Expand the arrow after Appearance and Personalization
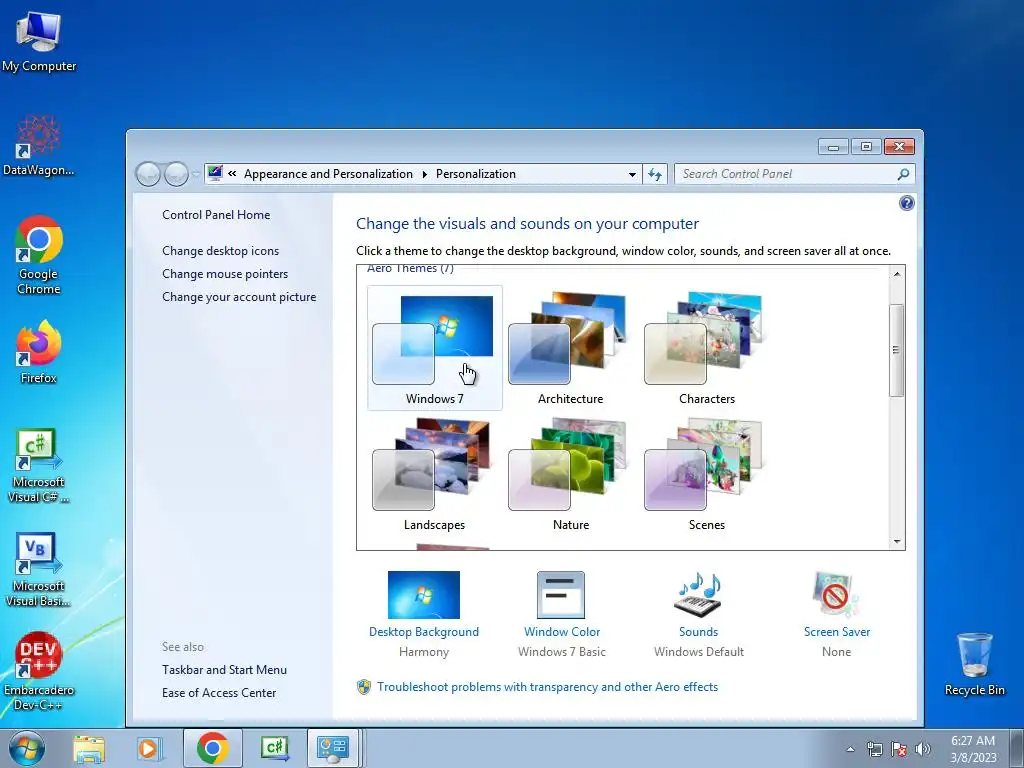 (x=424, y=174)
